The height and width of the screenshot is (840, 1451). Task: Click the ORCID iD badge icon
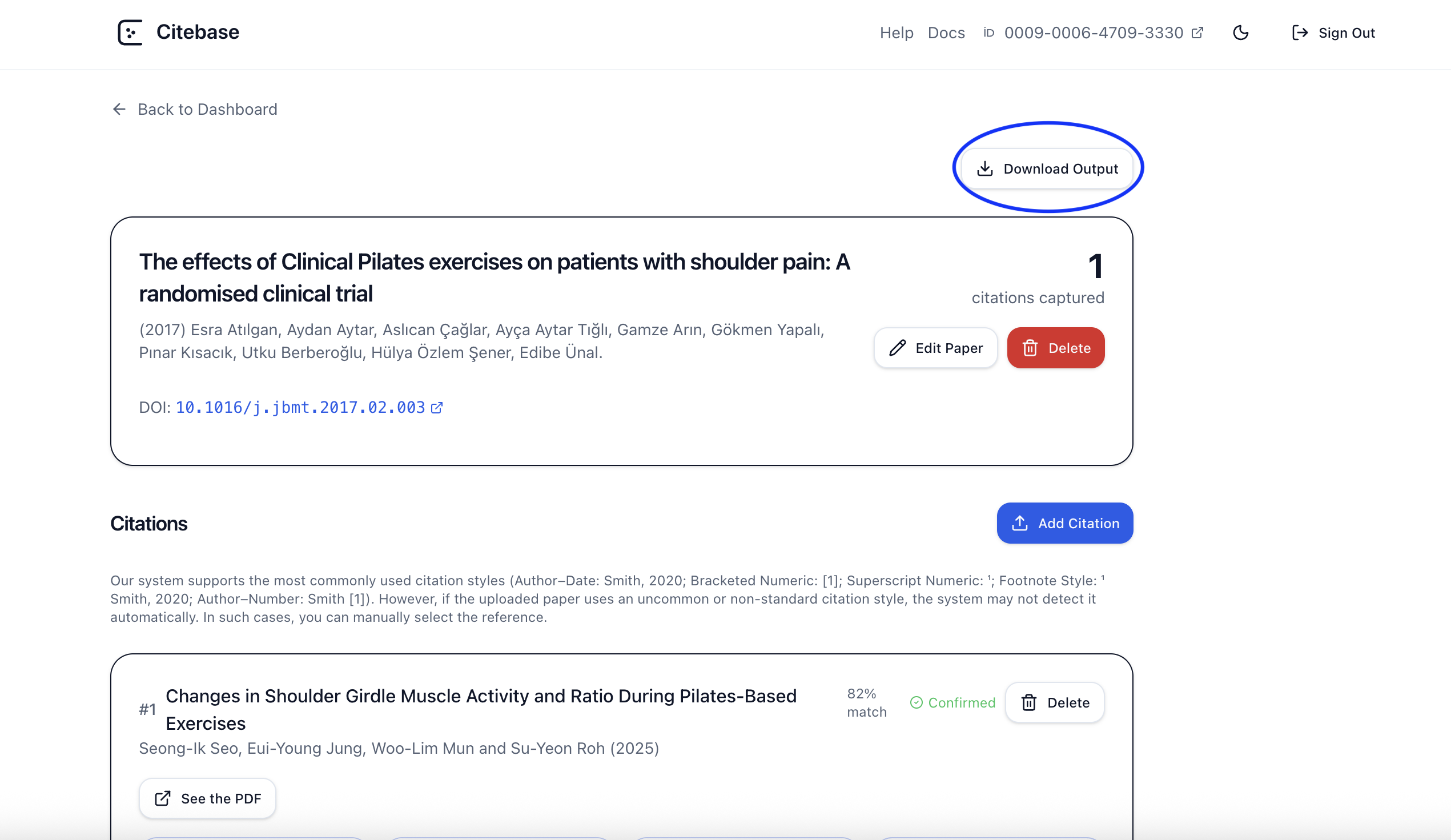point(988,33)
